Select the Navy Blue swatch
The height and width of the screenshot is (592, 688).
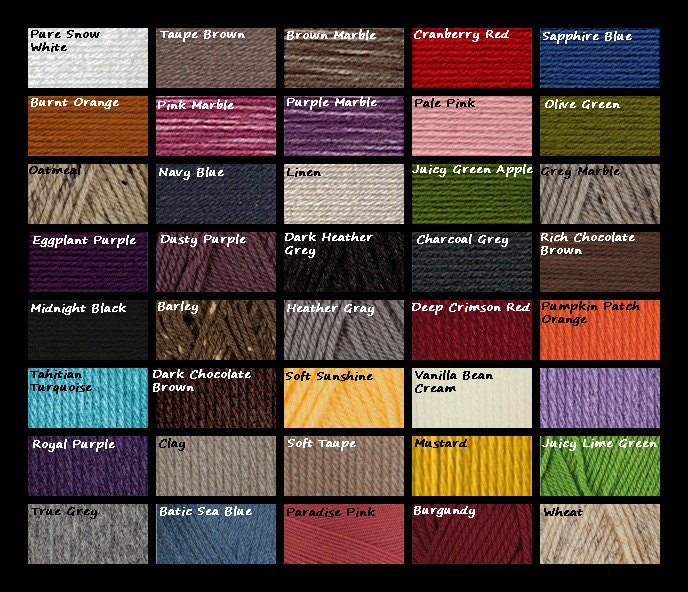(216, 194)
